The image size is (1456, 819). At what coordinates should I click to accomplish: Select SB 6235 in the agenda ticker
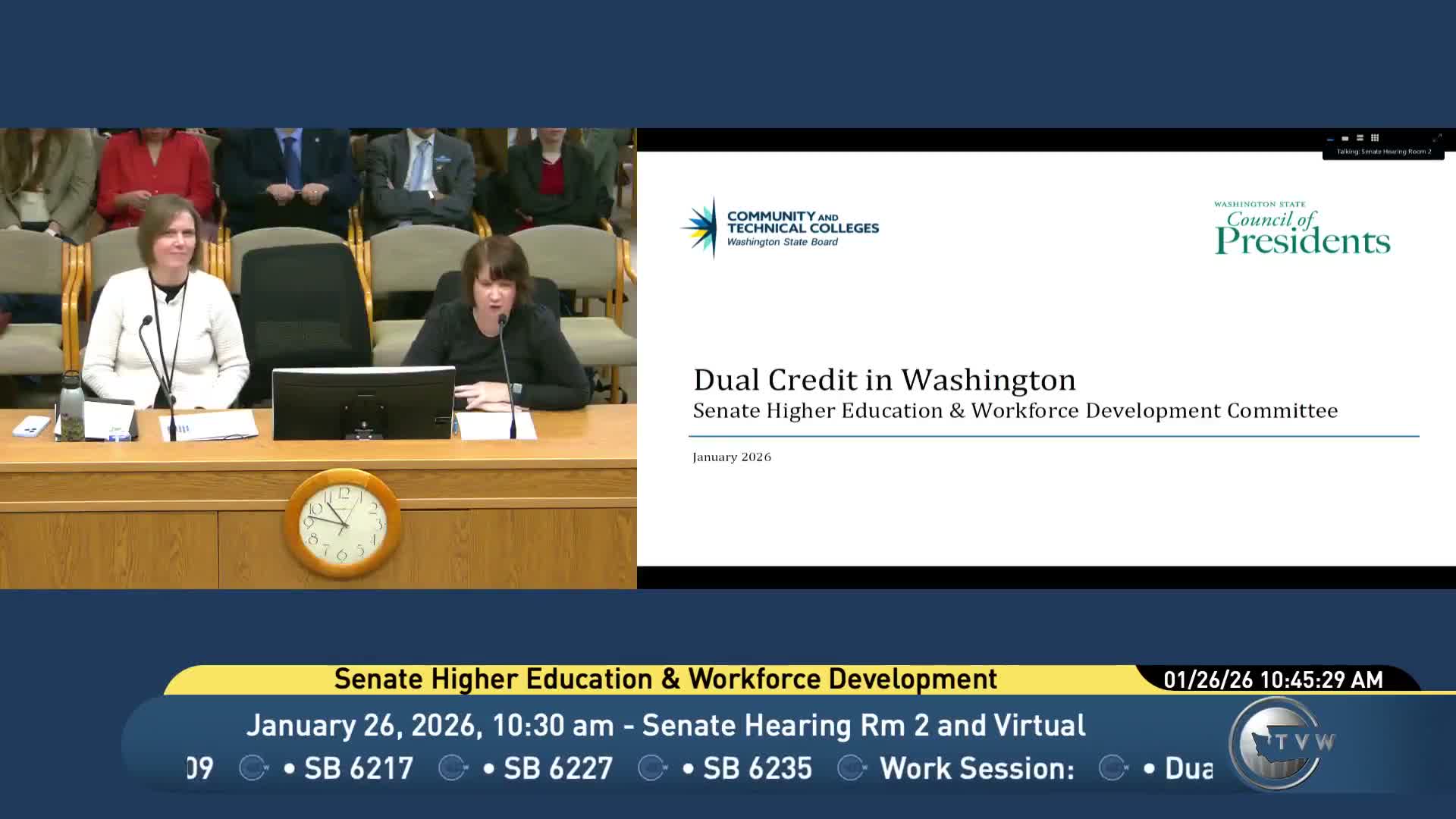[757, 768]
